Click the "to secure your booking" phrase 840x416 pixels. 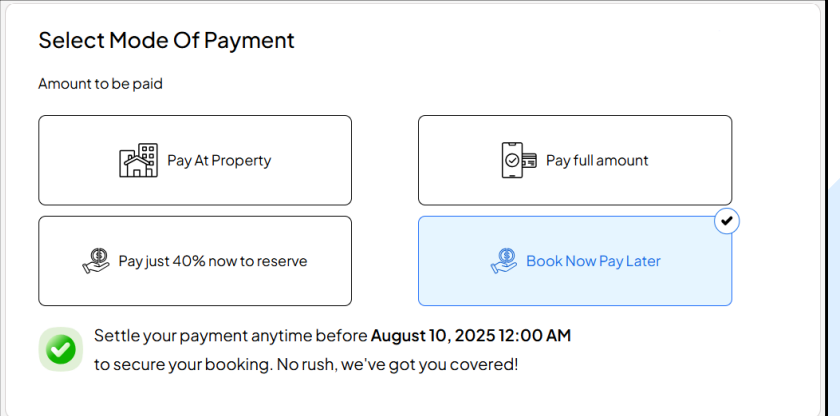(x=182, y=364)
